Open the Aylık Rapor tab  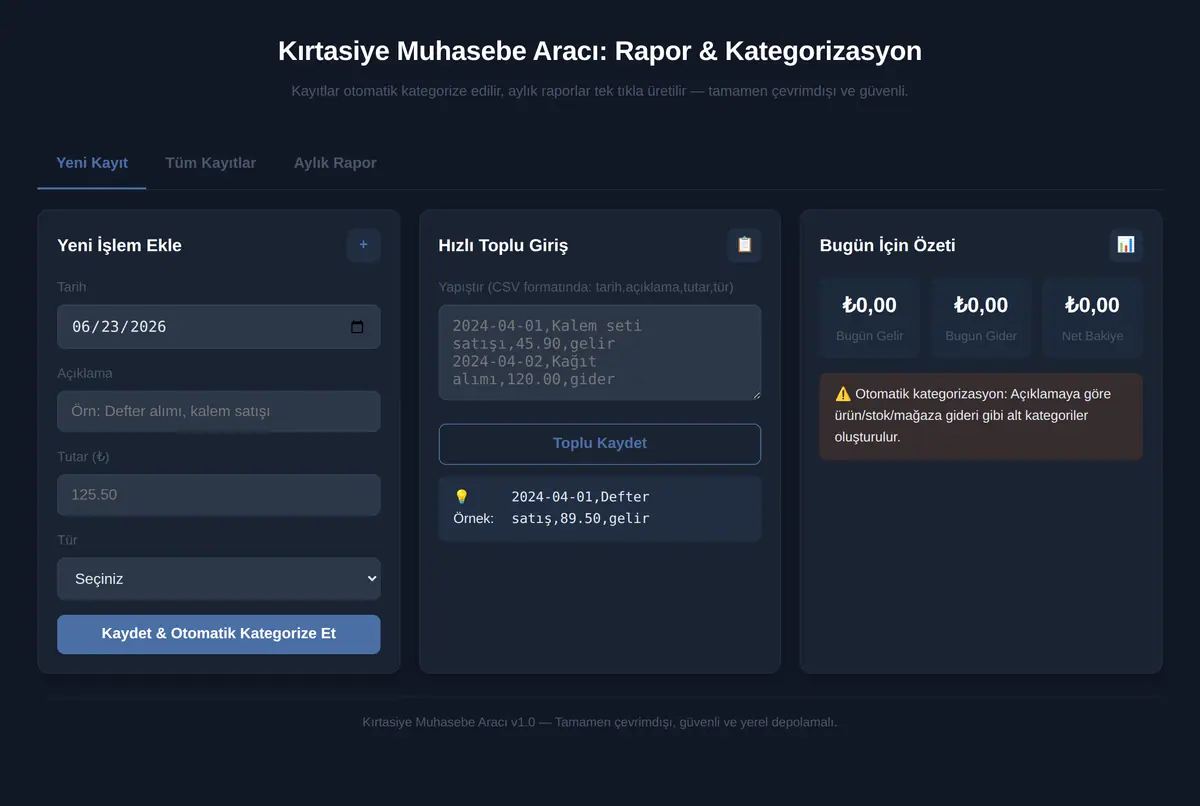[x=335, y=163]
